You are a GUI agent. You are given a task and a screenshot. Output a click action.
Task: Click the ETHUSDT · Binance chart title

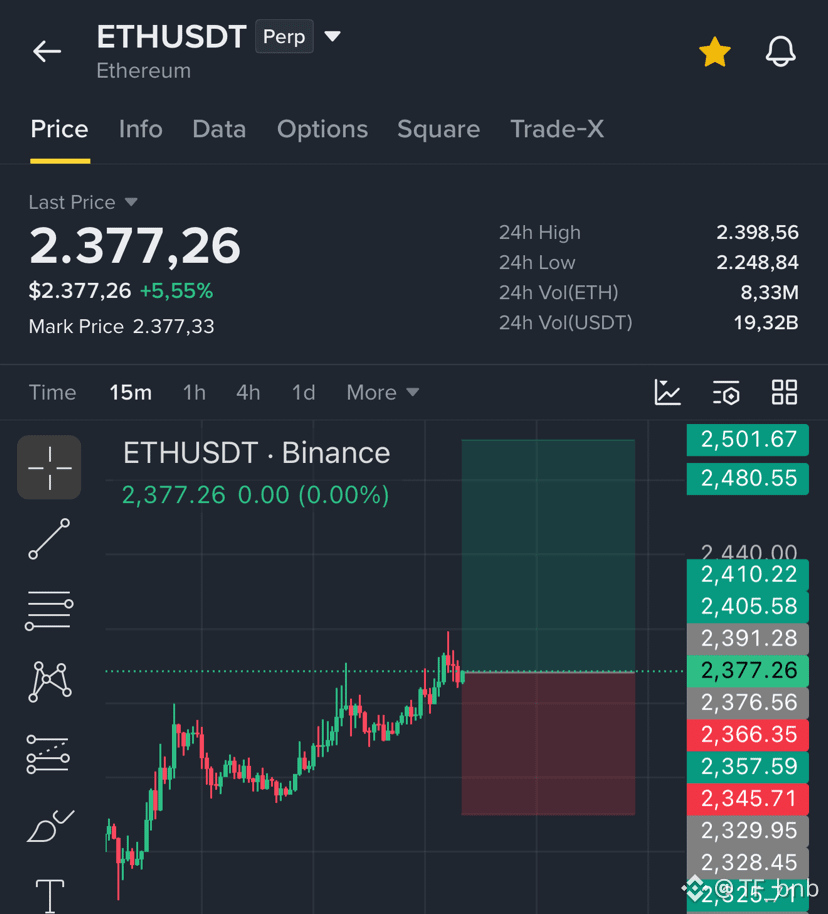(x=257, y=454)
